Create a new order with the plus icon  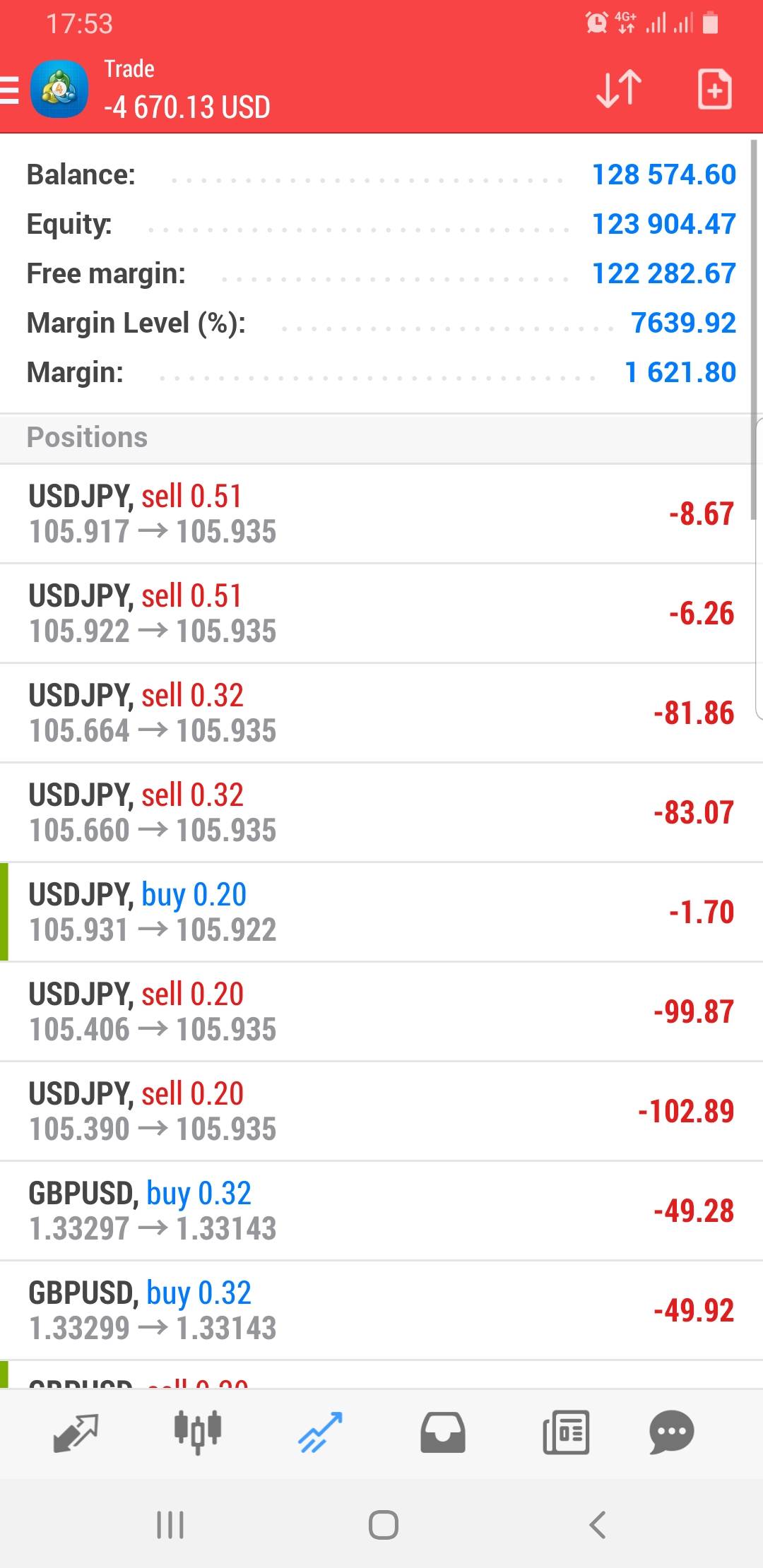tap(714, 89)
